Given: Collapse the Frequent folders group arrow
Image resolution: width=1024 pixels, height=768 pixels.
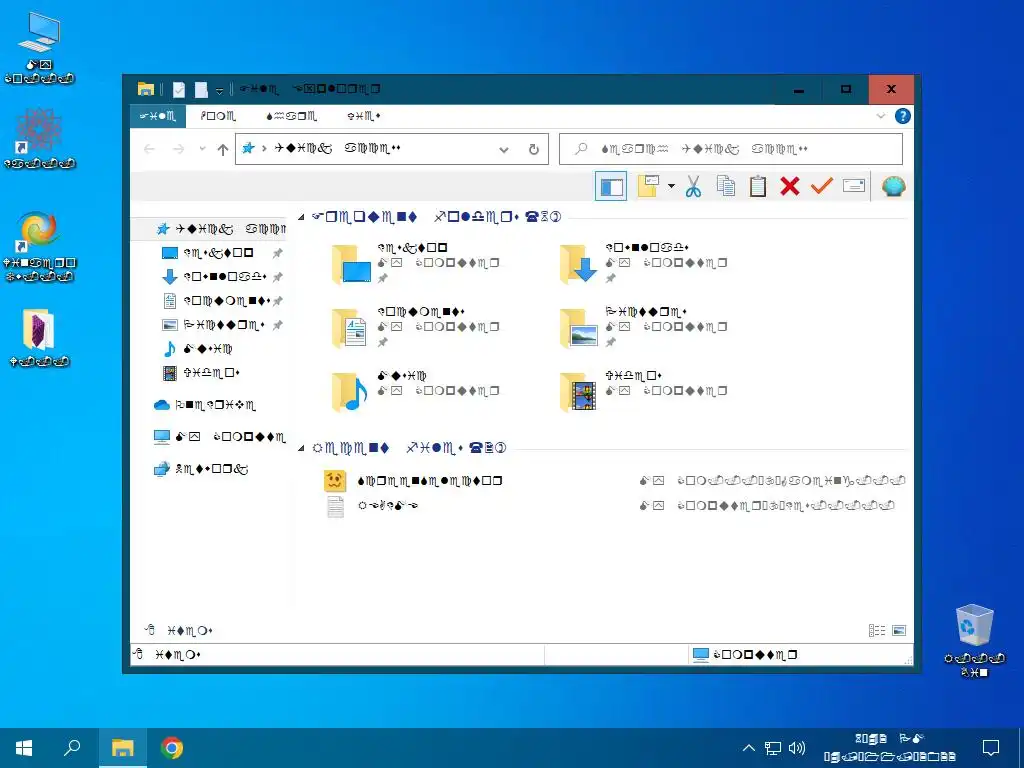Looking at the screenshot, I should [x=301, y=217].
